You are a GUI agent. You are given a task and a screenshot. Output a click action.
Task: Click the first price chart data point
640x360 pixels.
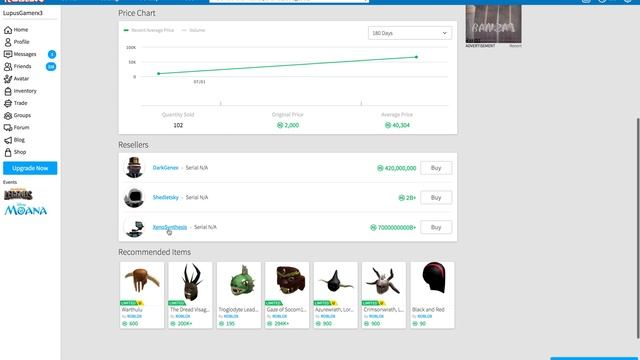point(159,73)
